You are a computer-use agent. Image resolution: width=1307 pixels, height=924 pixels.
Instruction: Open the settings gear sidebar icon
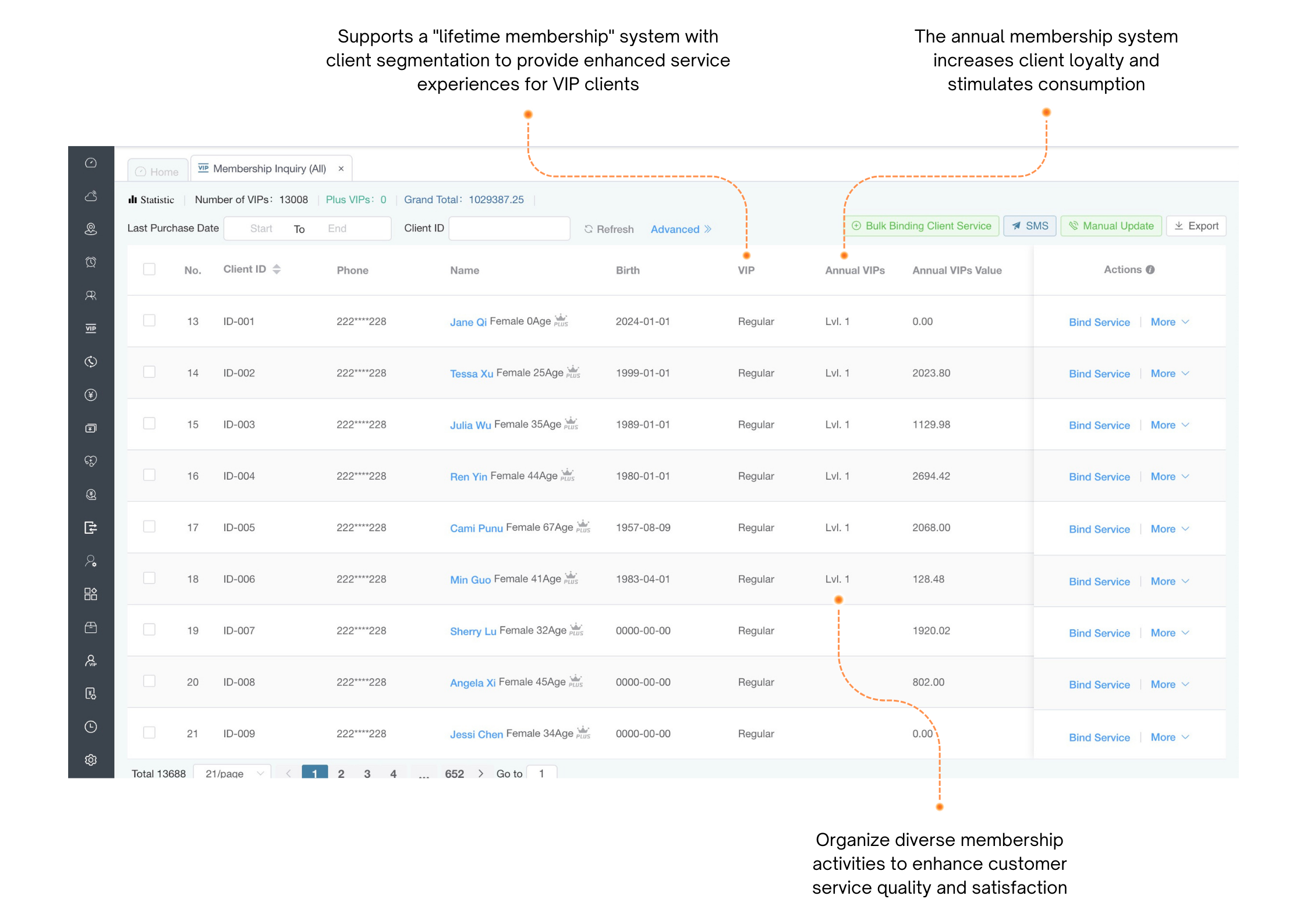pos(91,760)
